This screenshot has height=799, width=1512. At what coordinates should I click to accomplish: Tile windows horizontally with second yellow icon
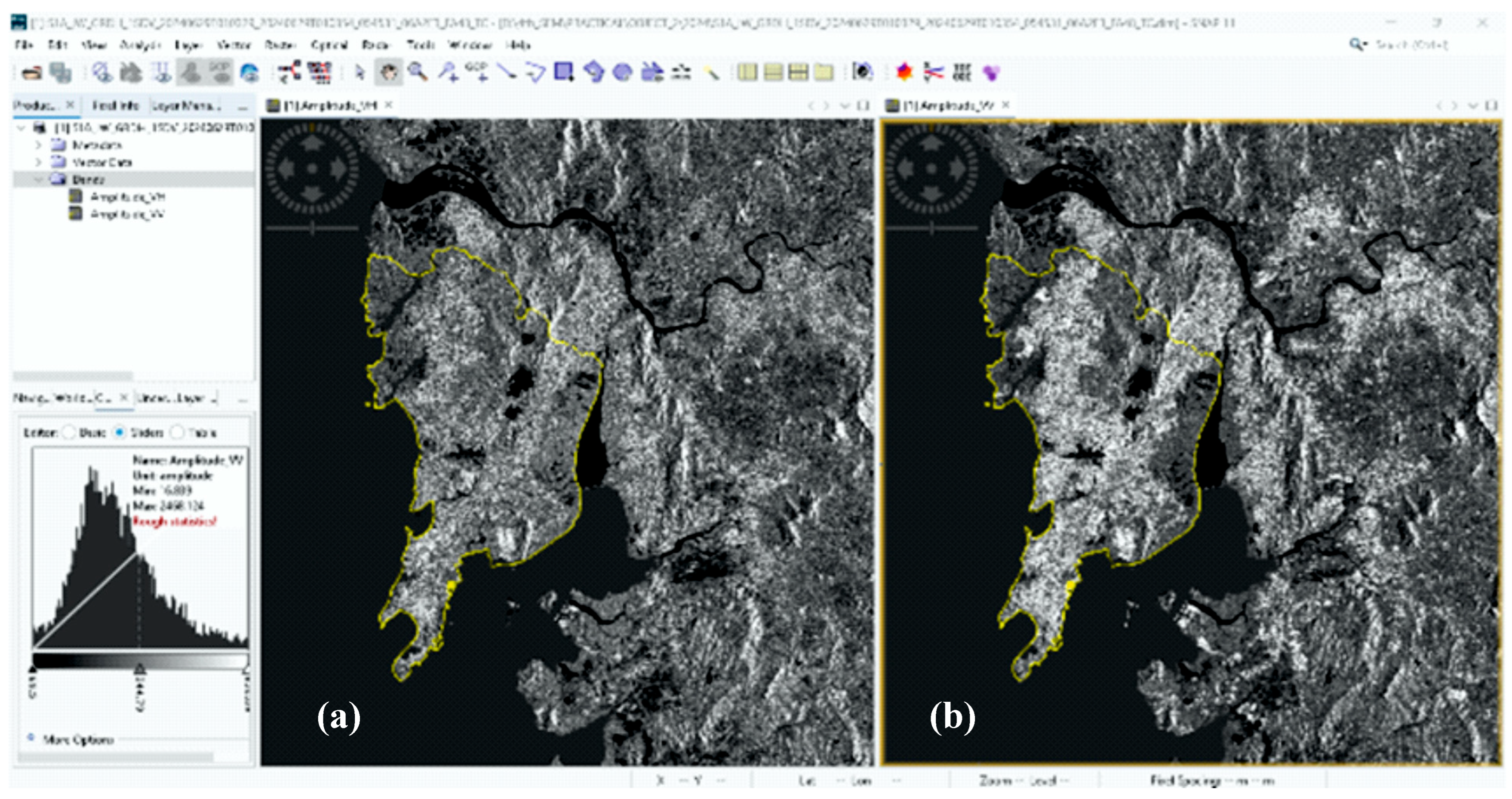[773, 72]
